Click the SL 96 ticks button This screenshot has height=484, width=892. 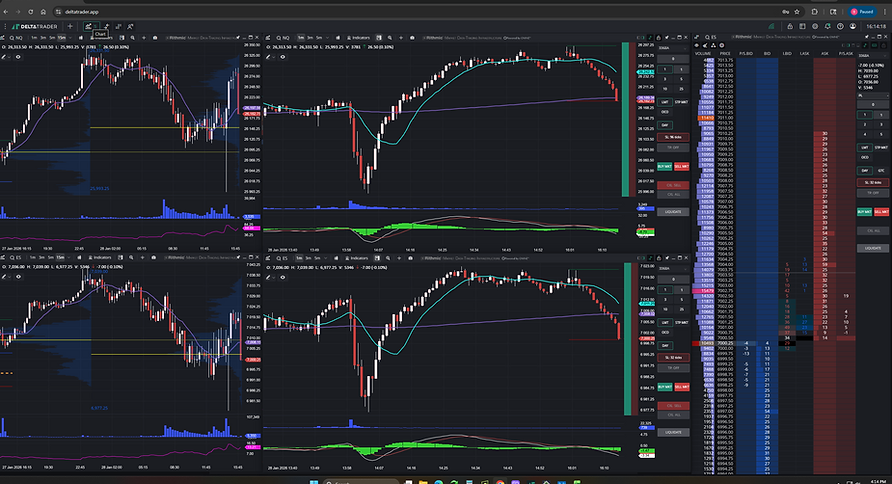coord(674,137)
